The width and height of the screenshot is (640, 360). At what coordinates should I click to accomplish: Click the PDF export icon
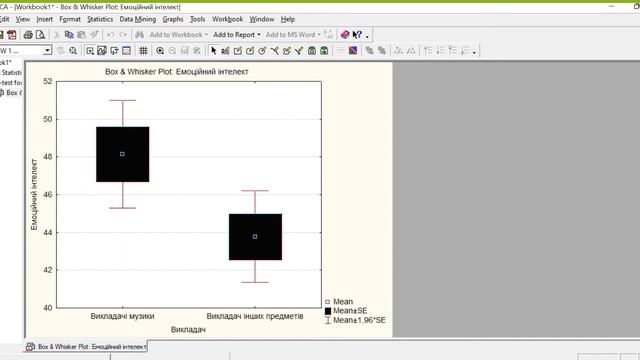pos(12,35)
